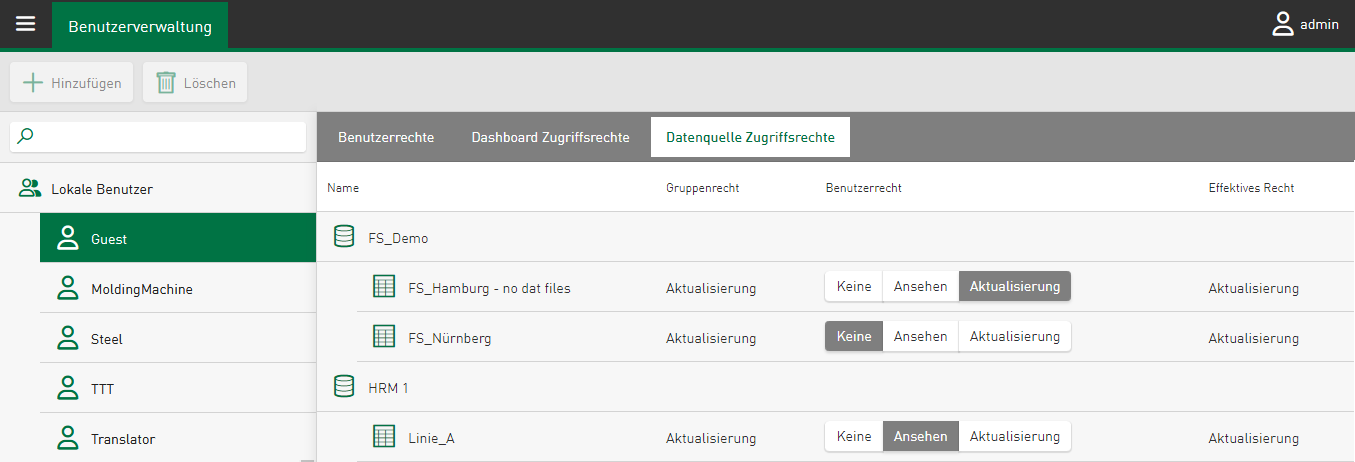1355x462 pixels.
Task: Open the hamburger main menu
Action: [x=25, y=24]
